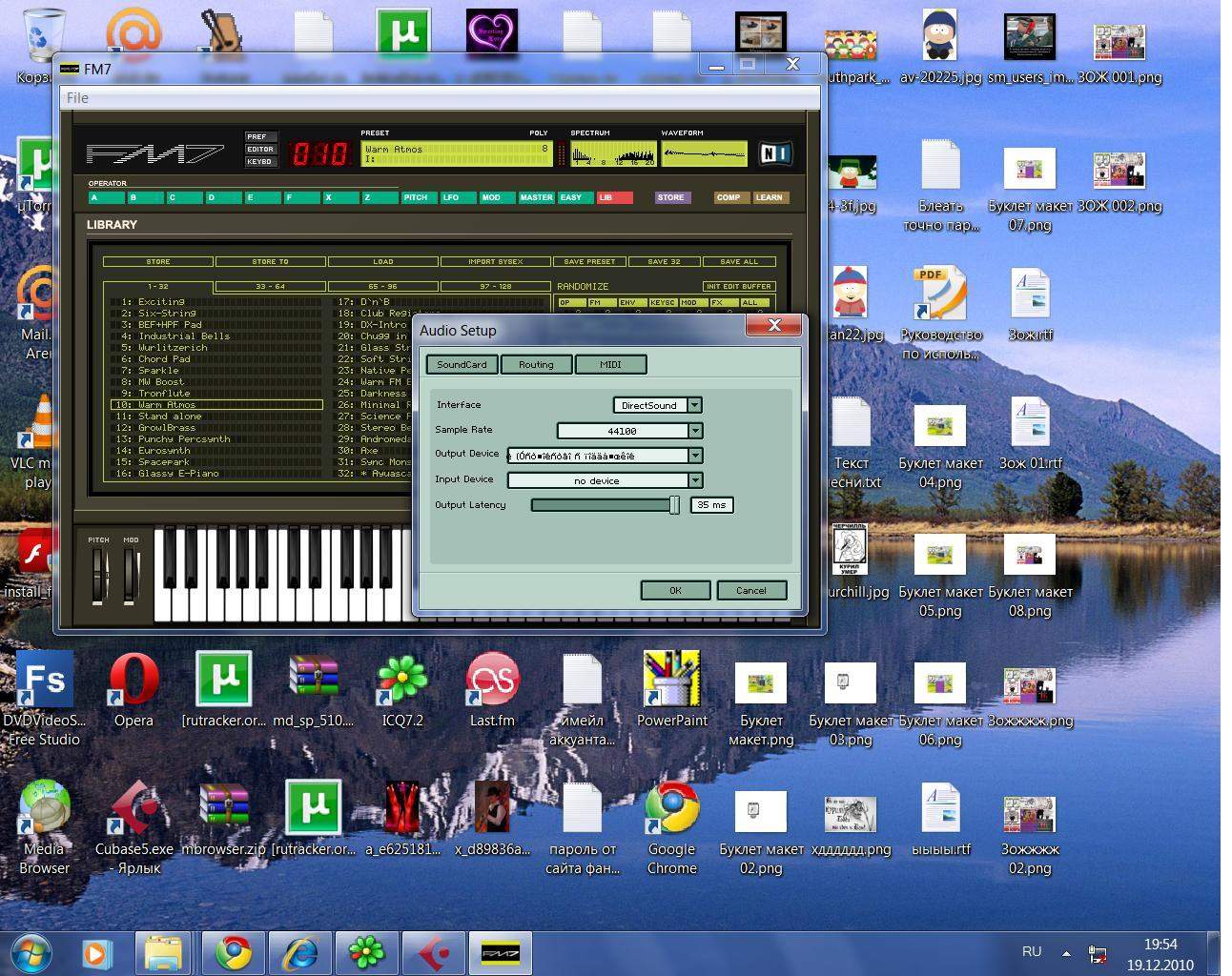Toggle the KEYBD keyboard view button
Screen dimensions: 1232x976
point(260,161)
